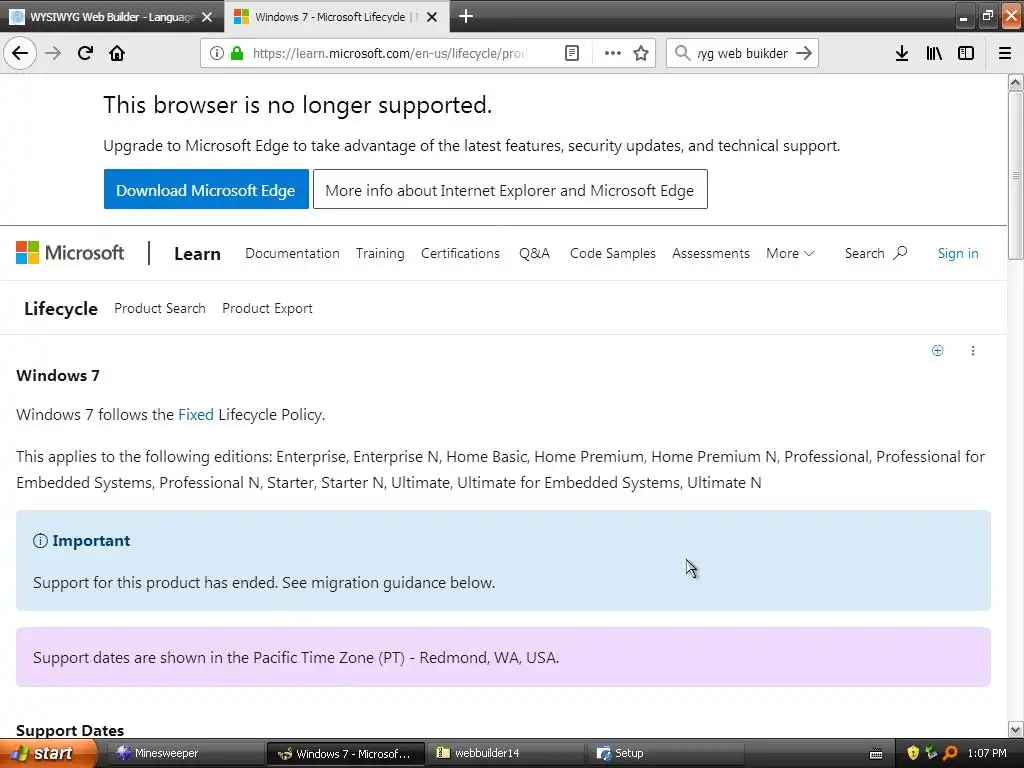This screenshot has width=1024, height=768.
Task: Open the browser home page
Action: coord(117,53)
